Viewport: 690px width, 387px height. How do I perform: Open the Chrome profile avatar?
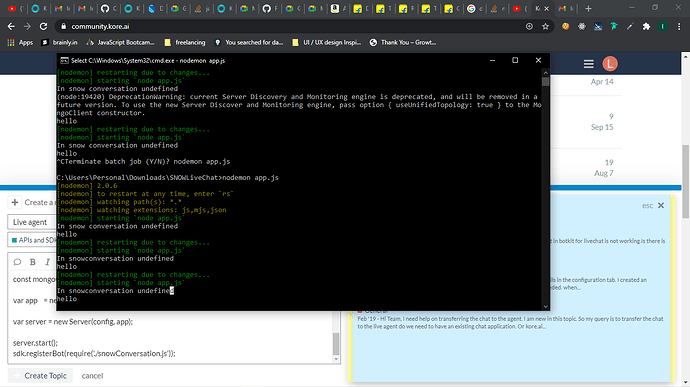(x=662, y=26)
